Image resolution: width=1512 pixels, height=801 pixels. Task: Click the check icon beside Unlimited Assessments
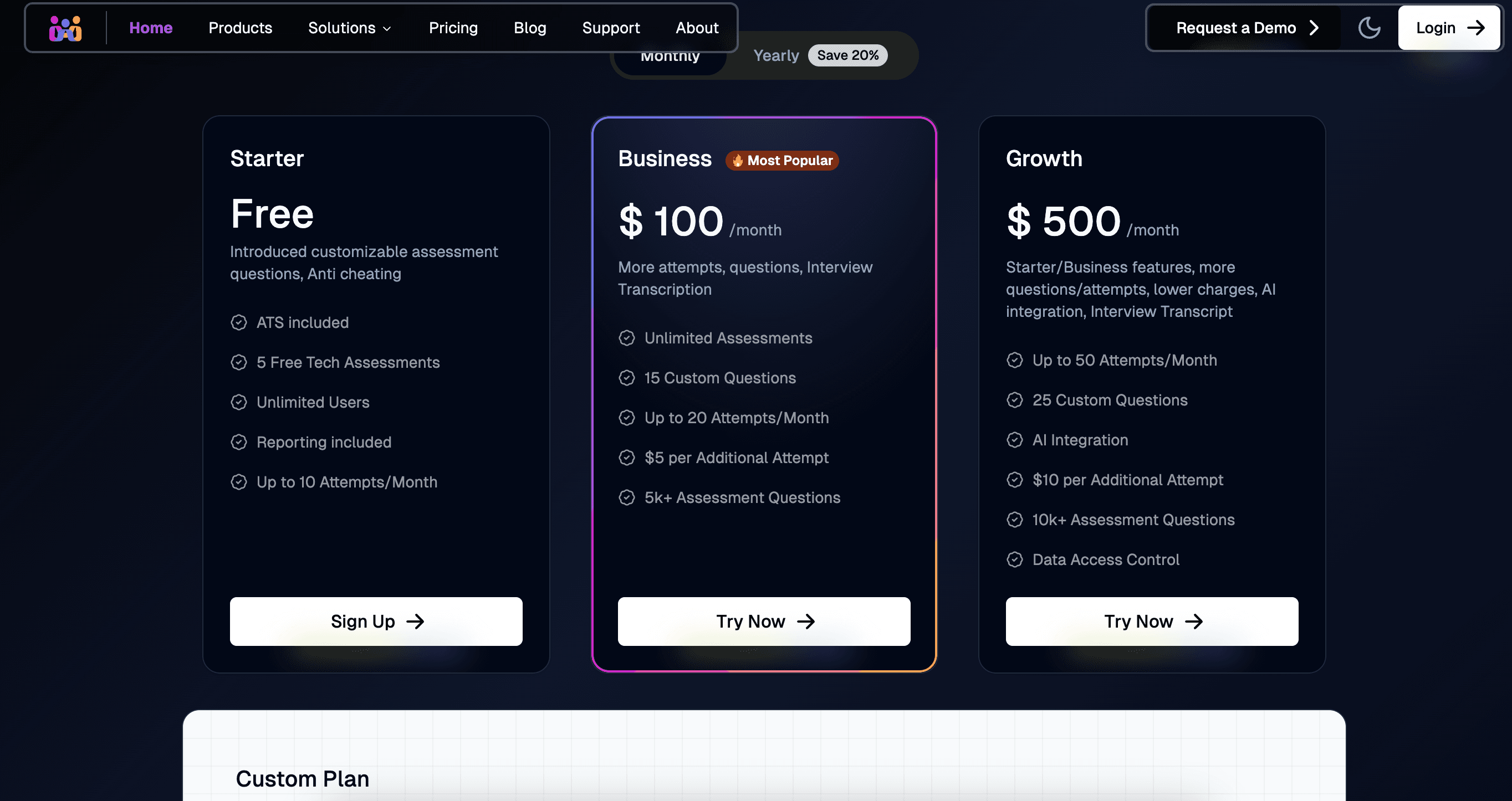[627, 338]
